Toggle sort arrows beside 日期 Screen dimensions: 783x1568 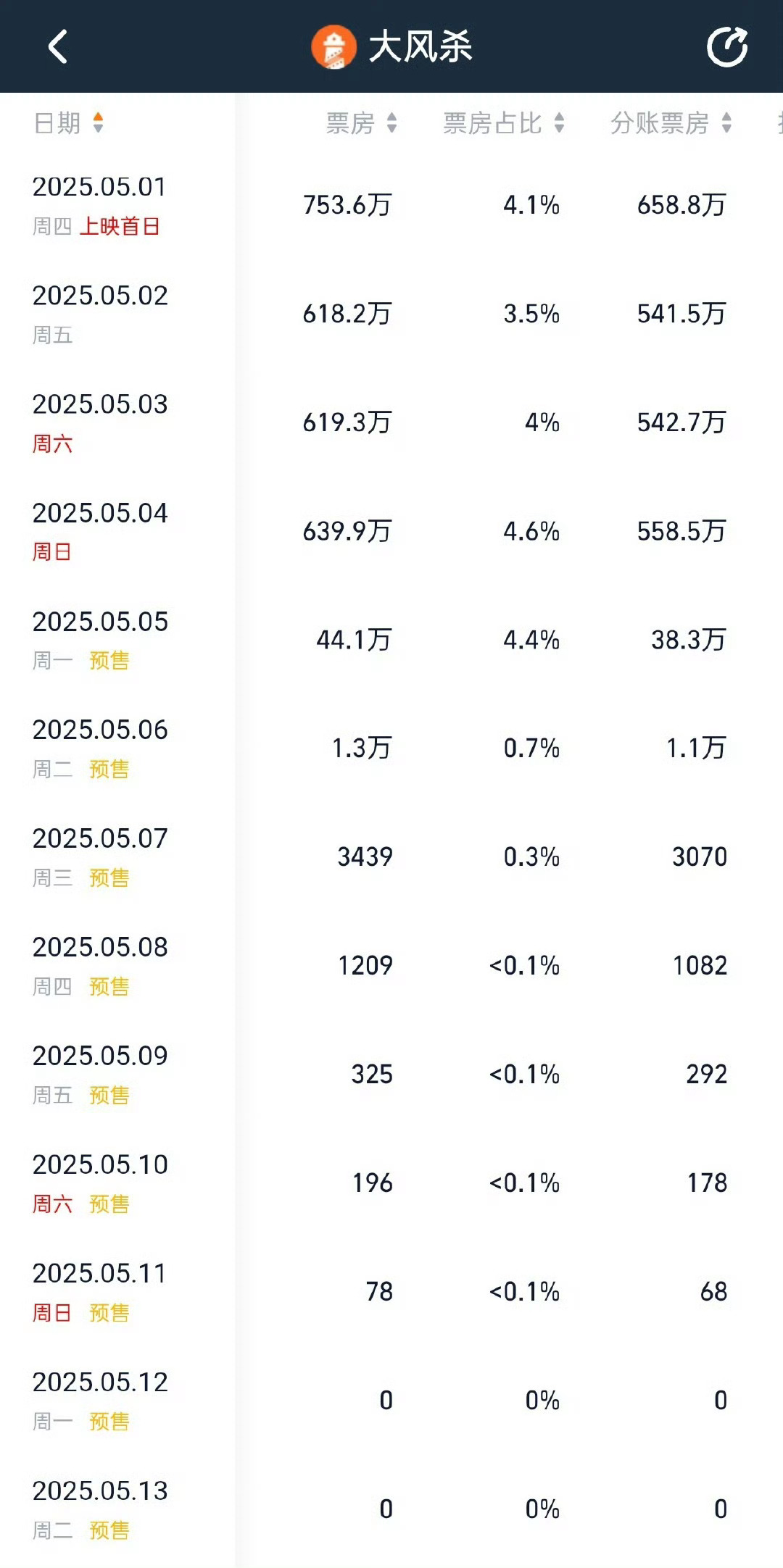tap(98, 123)
